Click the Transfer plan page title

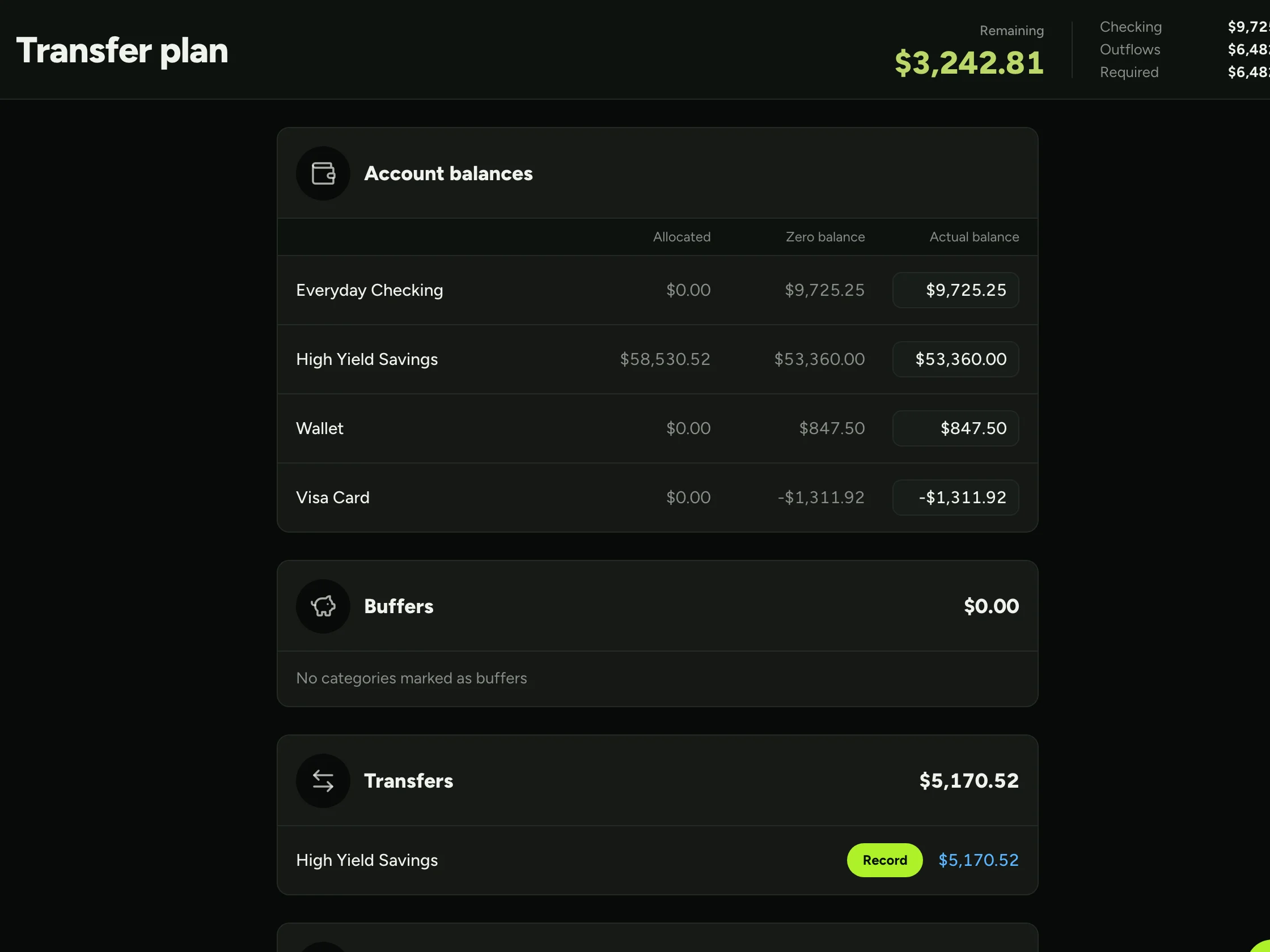coord(122,50)
